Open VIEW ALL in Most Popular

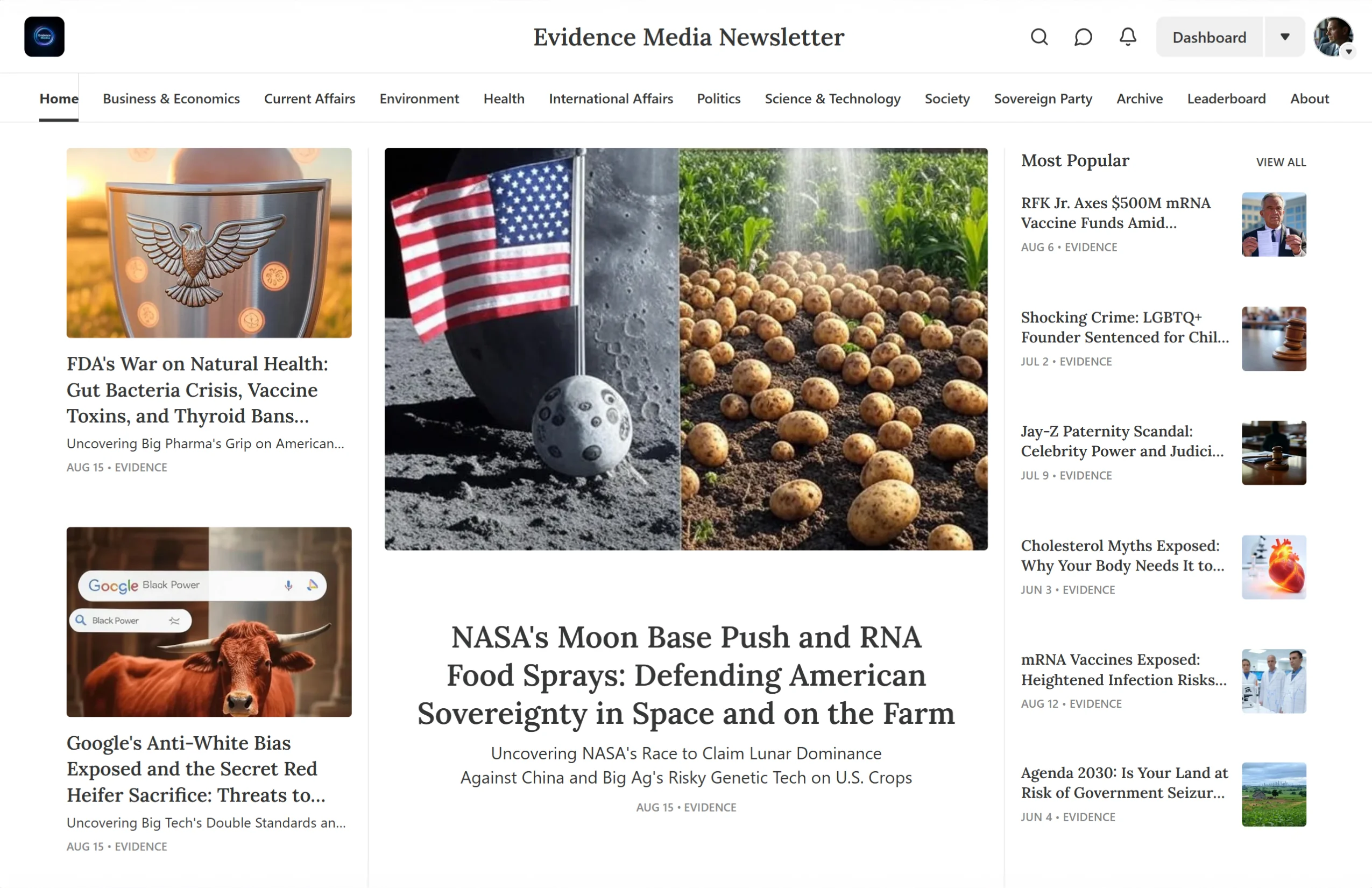pos(1281,162)
